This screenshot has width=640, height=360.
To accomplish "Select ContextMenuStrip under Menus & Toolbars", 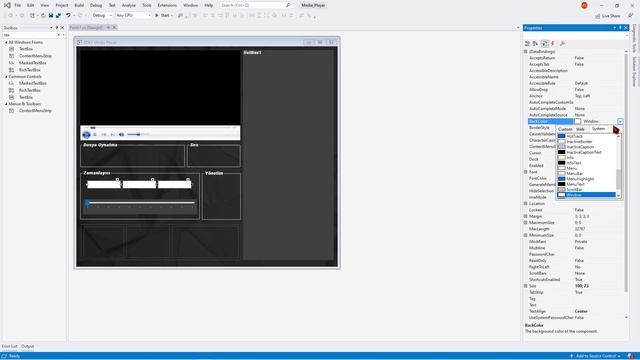I will click(35, 111).
